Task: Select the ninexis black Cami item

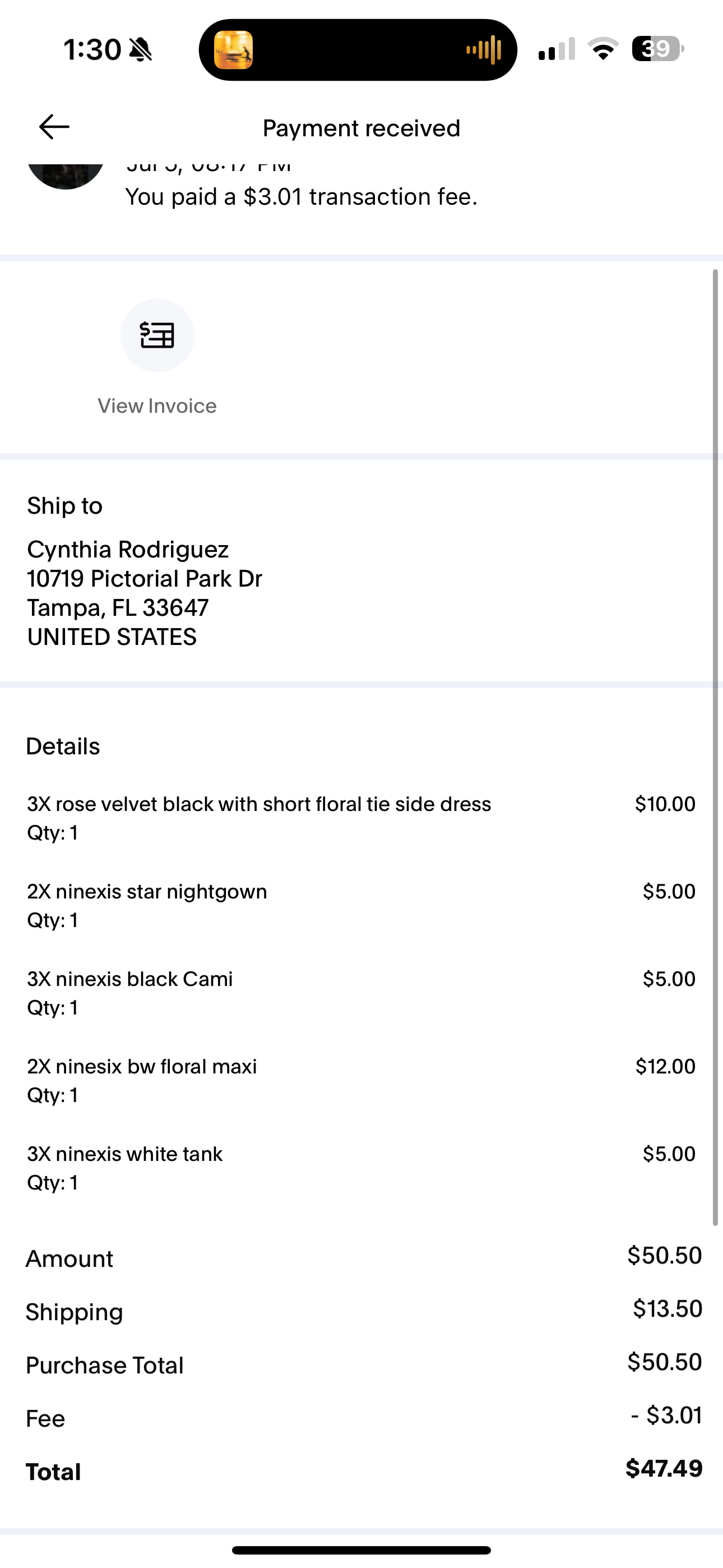Action: point(361,993)
